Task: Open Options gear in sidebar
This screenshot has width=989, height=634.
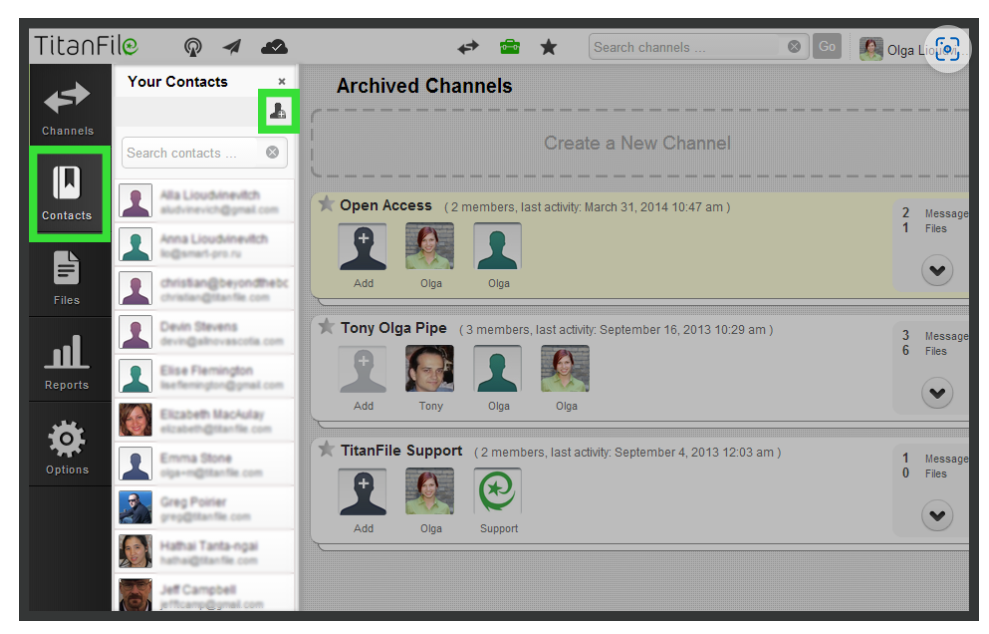Action: point(67,447)
